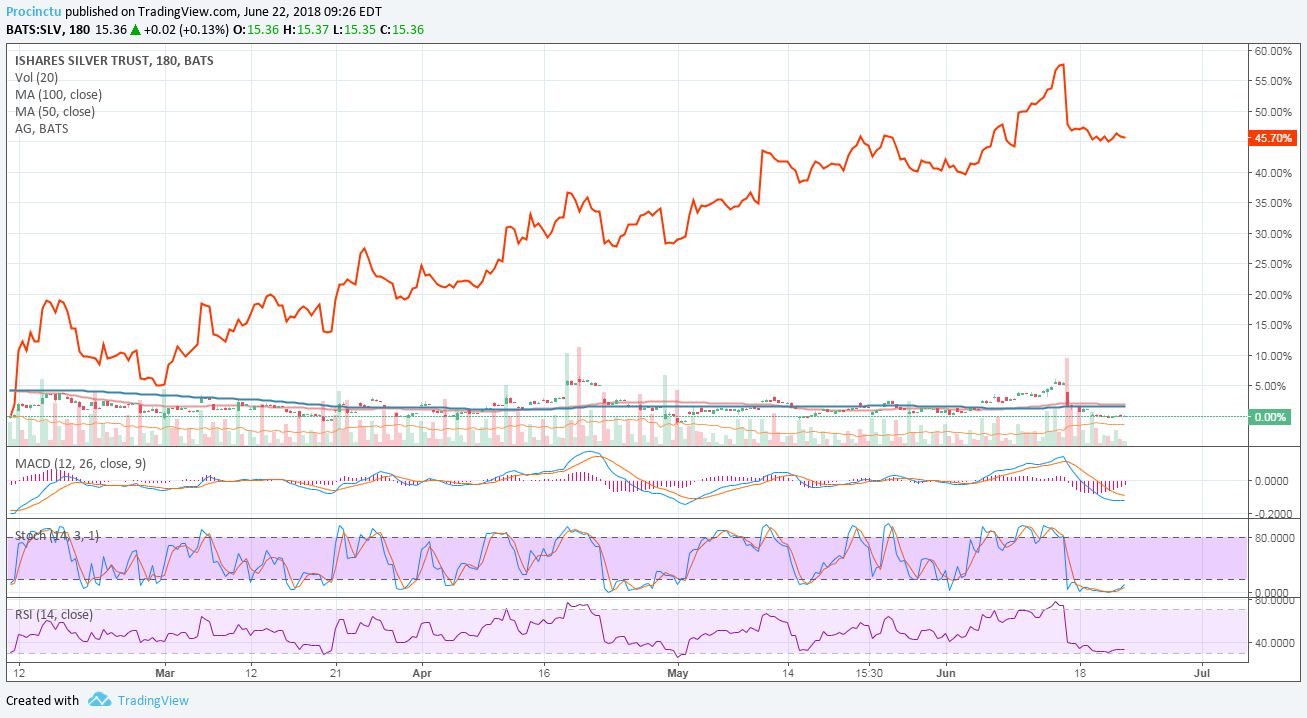This screenshot has height=718, width=1307.
Task: Click the 15:30 label on the date axis
Action: pyautogui.click(x=868, y=673)
